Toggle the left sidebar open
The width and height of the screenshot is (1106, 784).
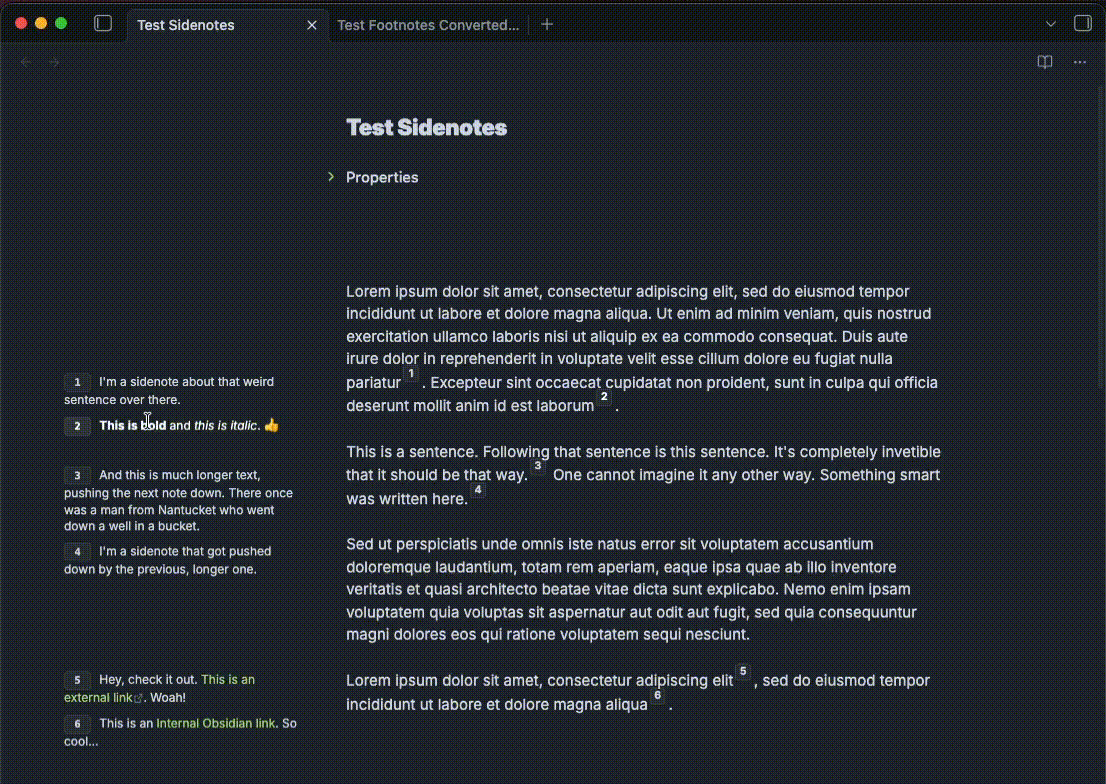click(x=103, y=23)
